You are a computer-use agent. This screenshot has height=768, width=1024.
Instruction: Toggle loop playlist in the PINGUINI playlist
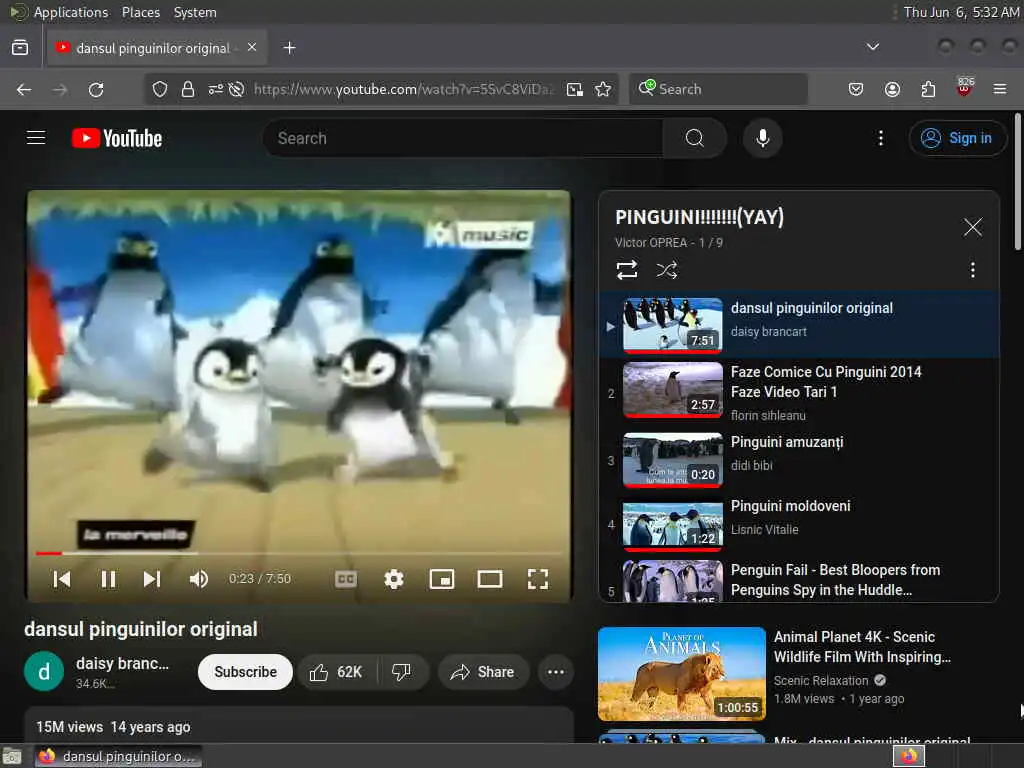click(x=627, y=270)
